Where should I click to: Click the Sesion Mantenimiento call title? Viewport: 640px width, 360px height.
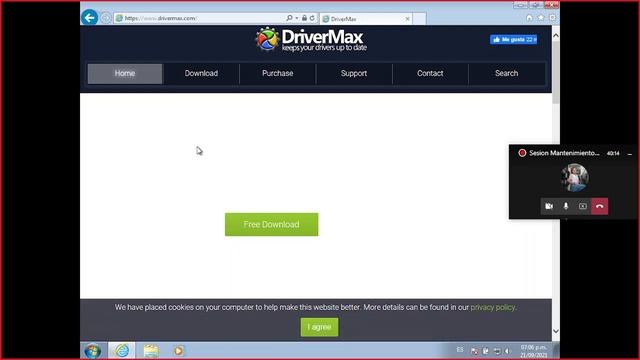point(564,153)
